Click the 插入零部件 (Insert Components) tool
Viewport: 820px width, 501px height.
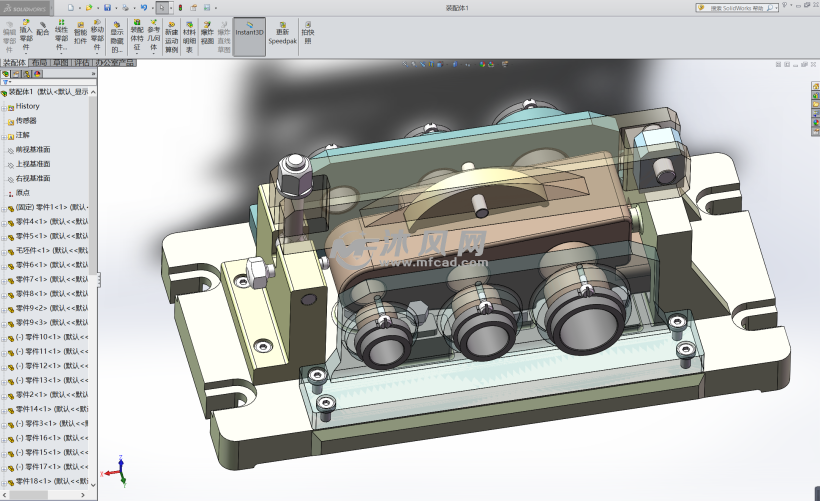coord(26,32)
